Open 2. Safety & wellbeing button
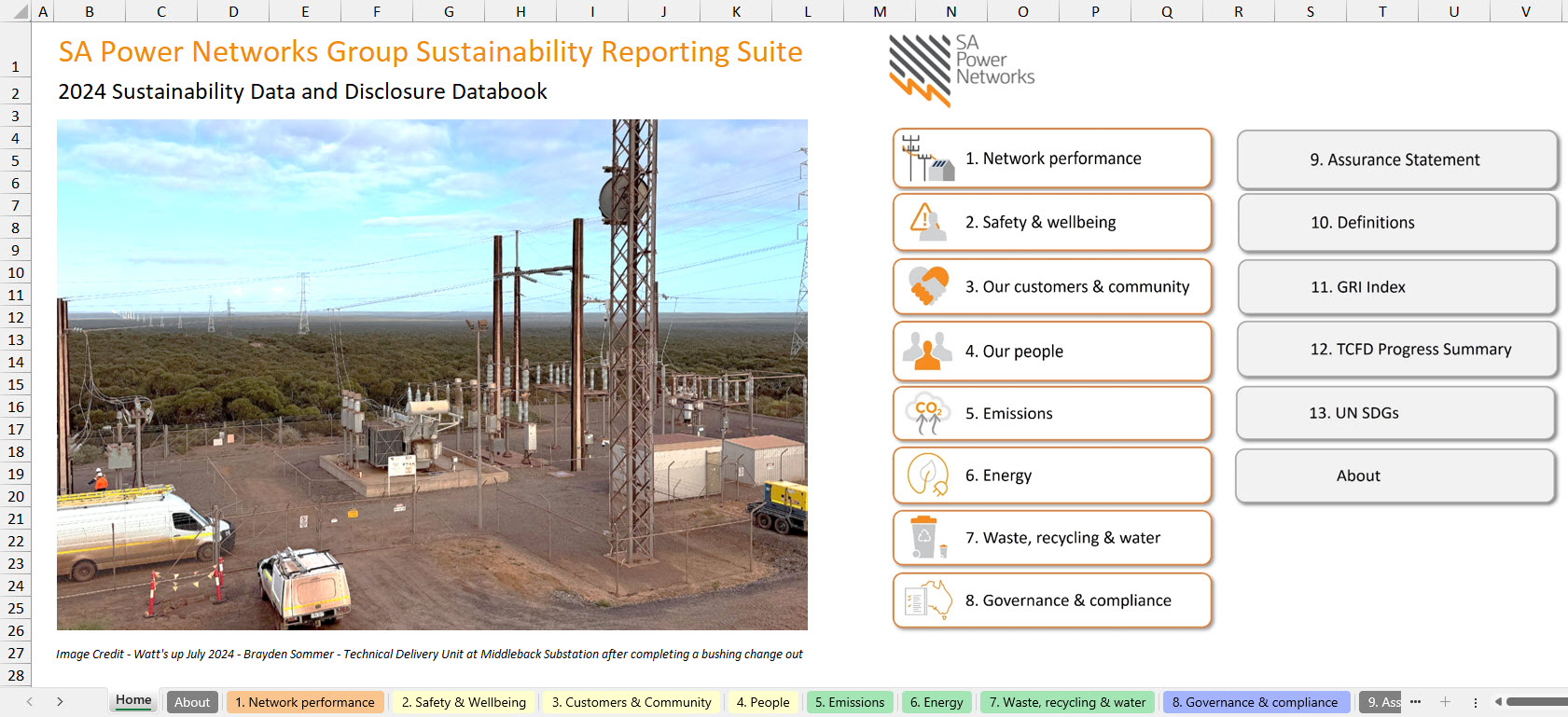Screen dimensions: 1568x717 [x=1052, y=222]
